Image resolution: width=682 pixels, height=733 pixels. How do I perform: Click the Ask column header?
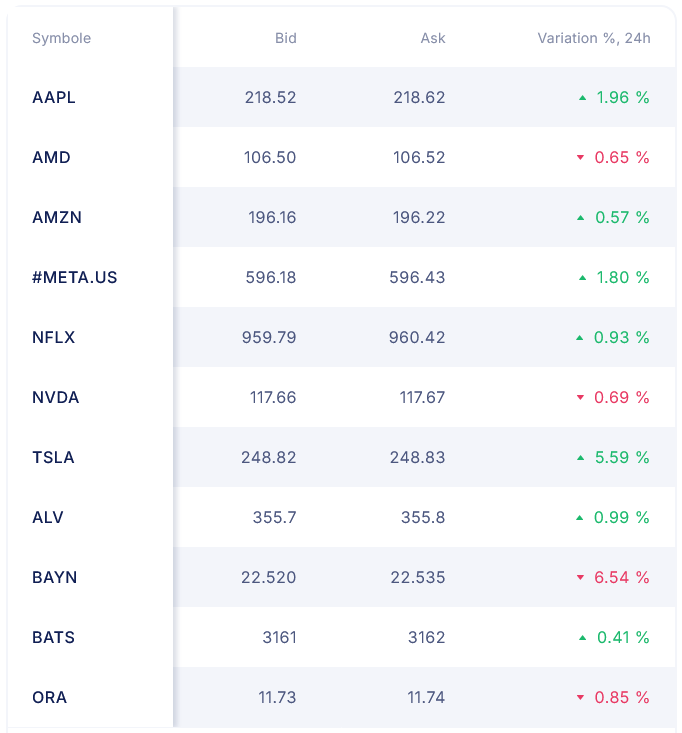coord(433,39)
